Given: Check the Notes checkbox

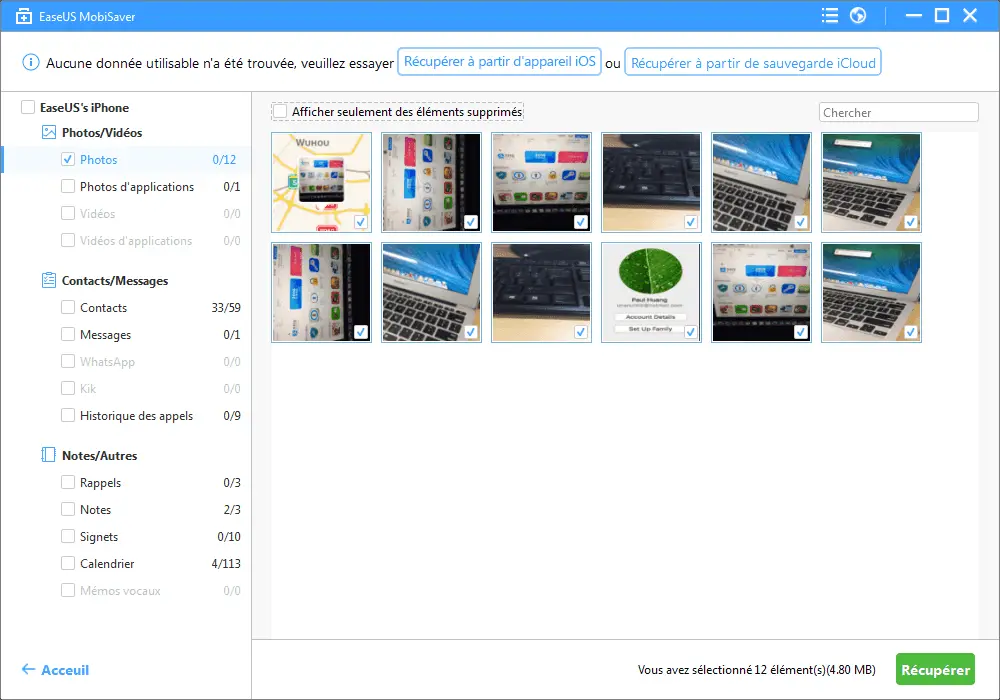Looking at the screenshot, I should point(68,509).
